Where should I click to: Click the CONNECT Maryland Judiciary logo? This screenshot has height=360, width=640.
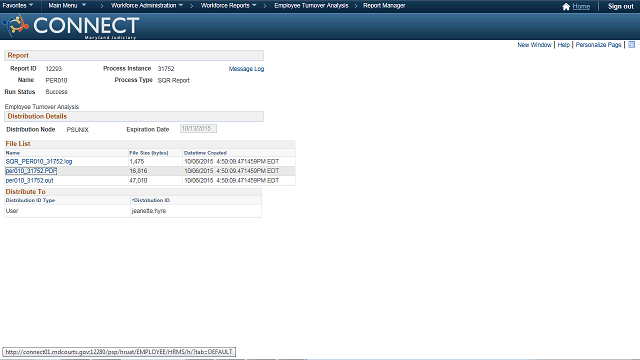click(71, 26)
